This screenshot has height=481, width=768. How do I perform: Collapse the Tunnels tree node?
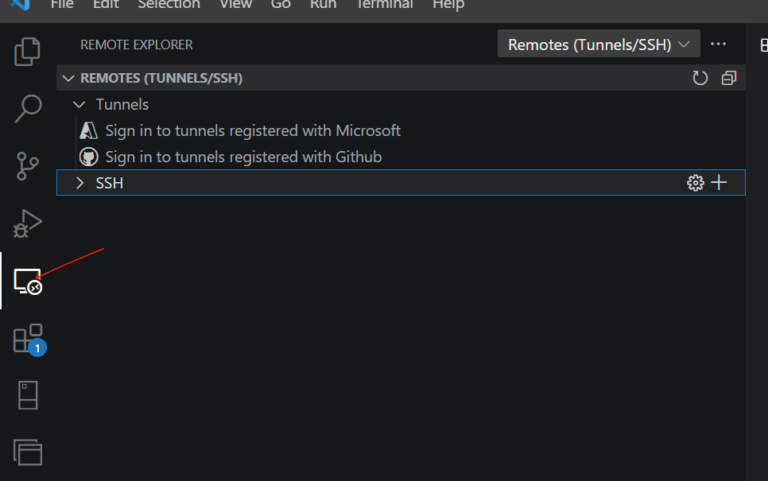coord(80,104)
